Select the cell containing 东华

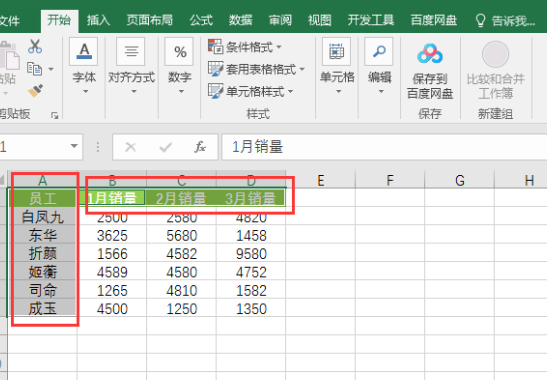(x=43, y=235)
